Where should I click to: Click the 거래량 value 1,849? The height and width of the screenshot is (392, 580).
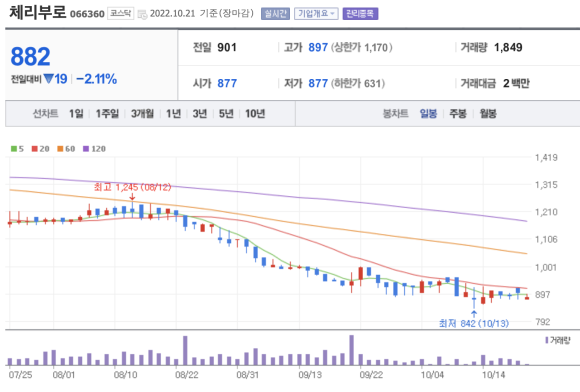click(508, 47)
